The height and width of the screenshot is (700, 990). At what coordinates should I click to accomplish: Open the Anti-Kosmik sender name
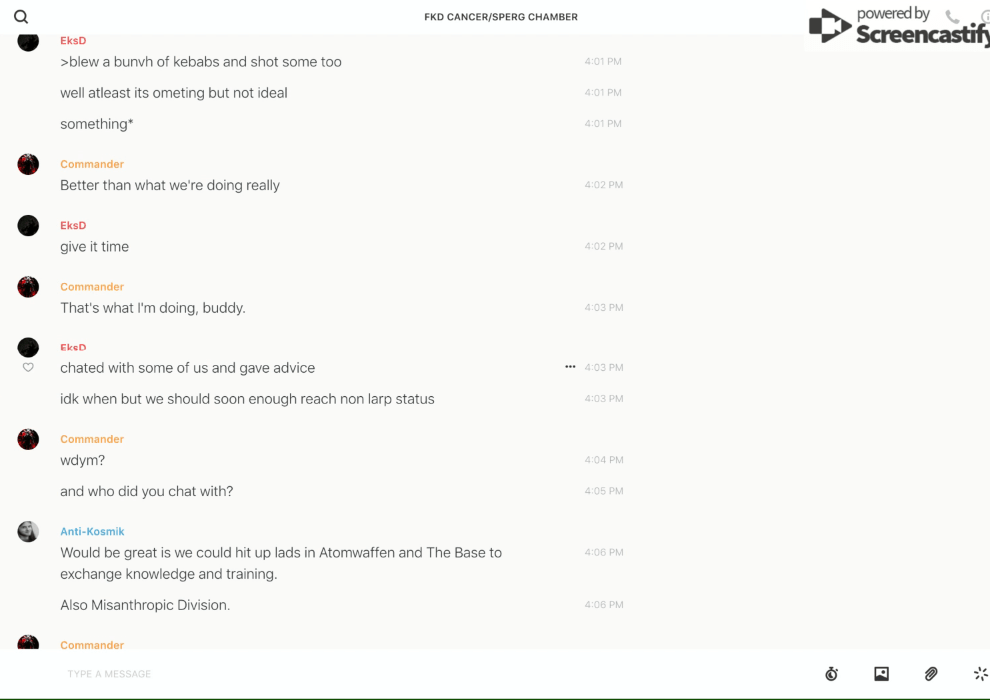(92, 532)
